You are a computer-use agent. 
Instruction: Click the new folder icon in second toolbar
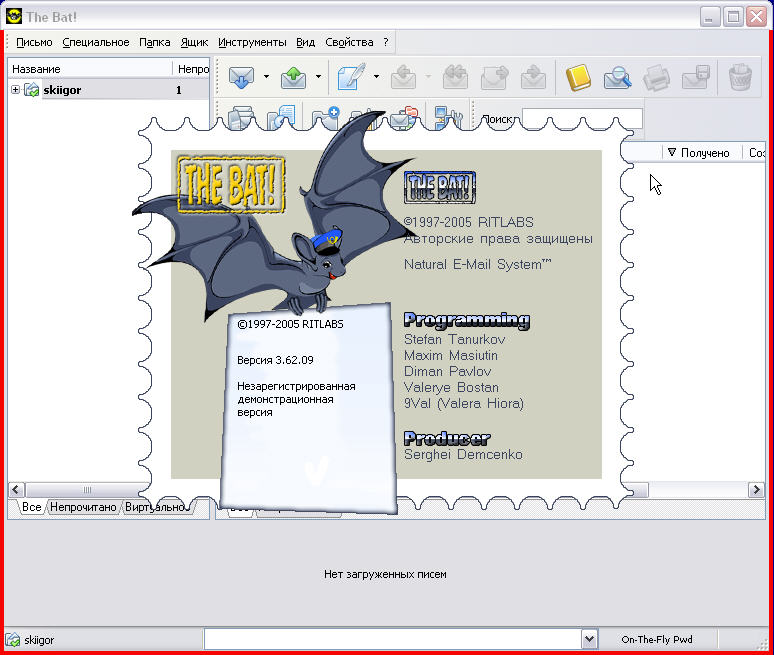click(326, 119)
